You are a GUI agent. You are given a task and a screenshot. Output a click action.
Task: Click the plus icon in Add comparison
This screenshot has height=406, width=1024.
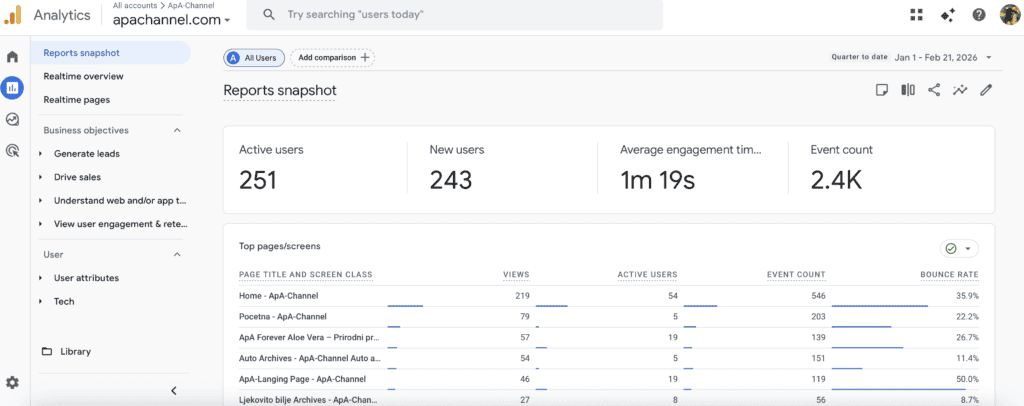(x=365, y=57)
